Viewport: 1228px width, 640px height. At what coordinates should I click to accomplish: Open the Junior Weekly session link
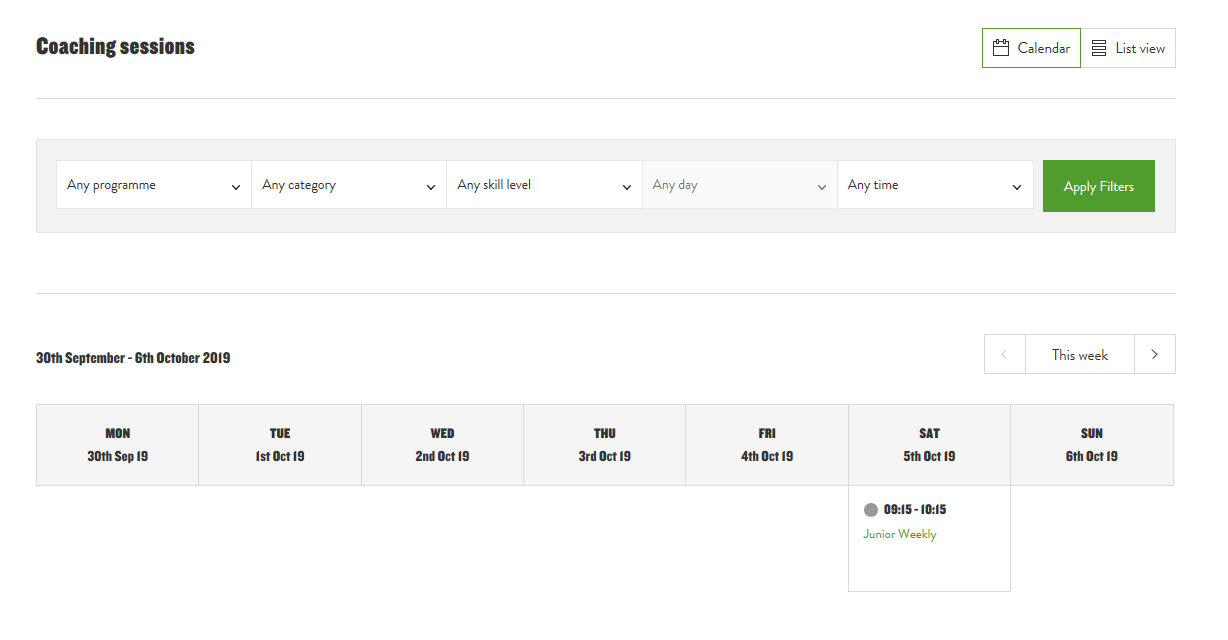tap(899, 534)
